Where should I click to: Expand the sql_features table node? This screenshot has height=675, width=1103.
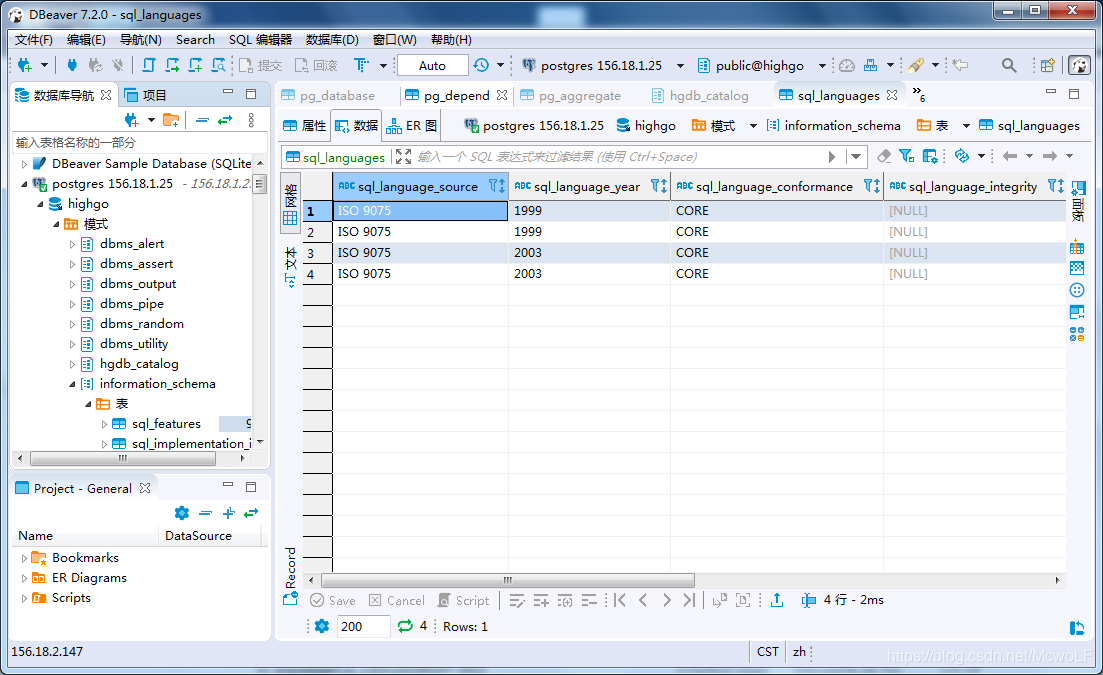tap(104, 424)
